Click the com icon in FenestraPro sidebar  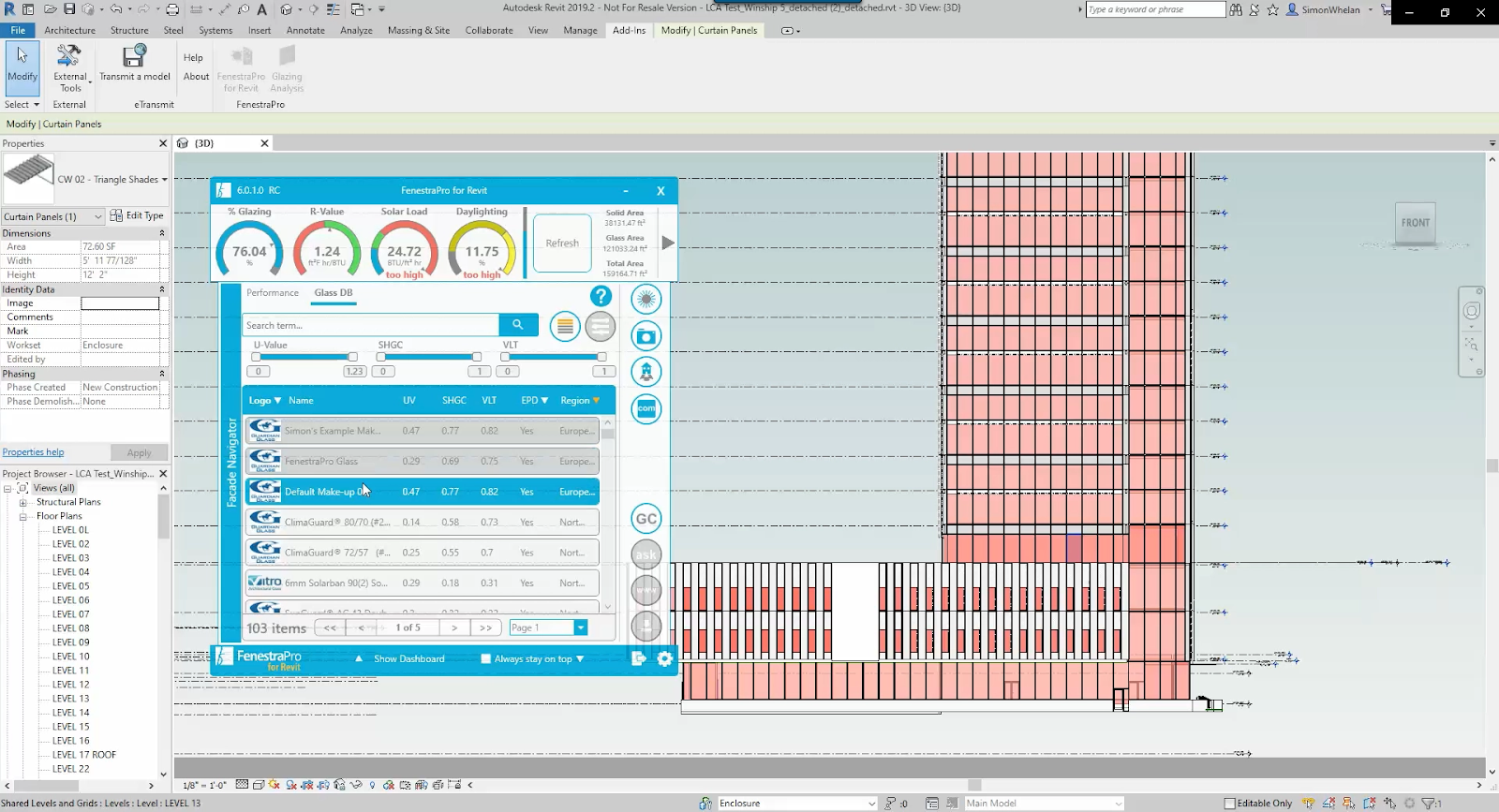point(646,408)
